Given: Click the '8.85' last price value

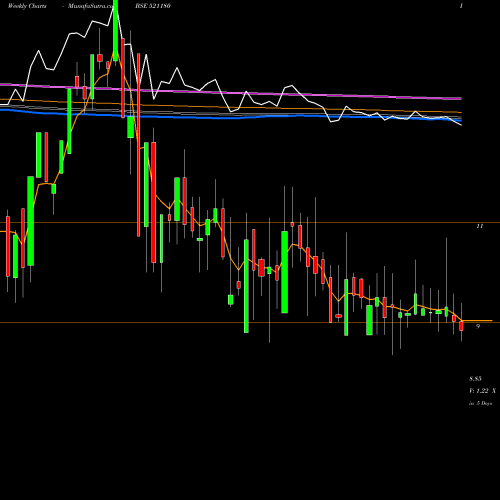Looking at the screenshot, I should click(475, 379).
